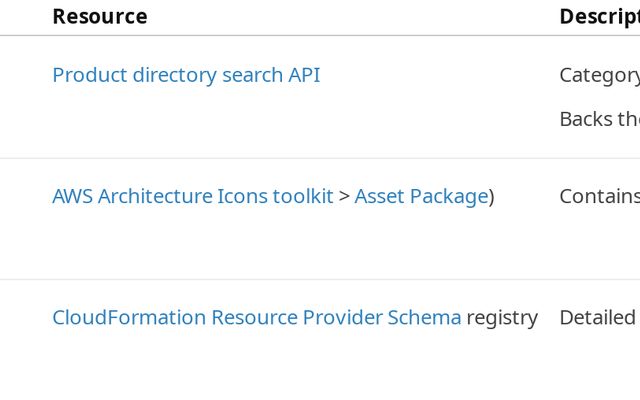Open the Product directory search API link
640x400 pixels.
pyautogui.click(x=186, y=75)
